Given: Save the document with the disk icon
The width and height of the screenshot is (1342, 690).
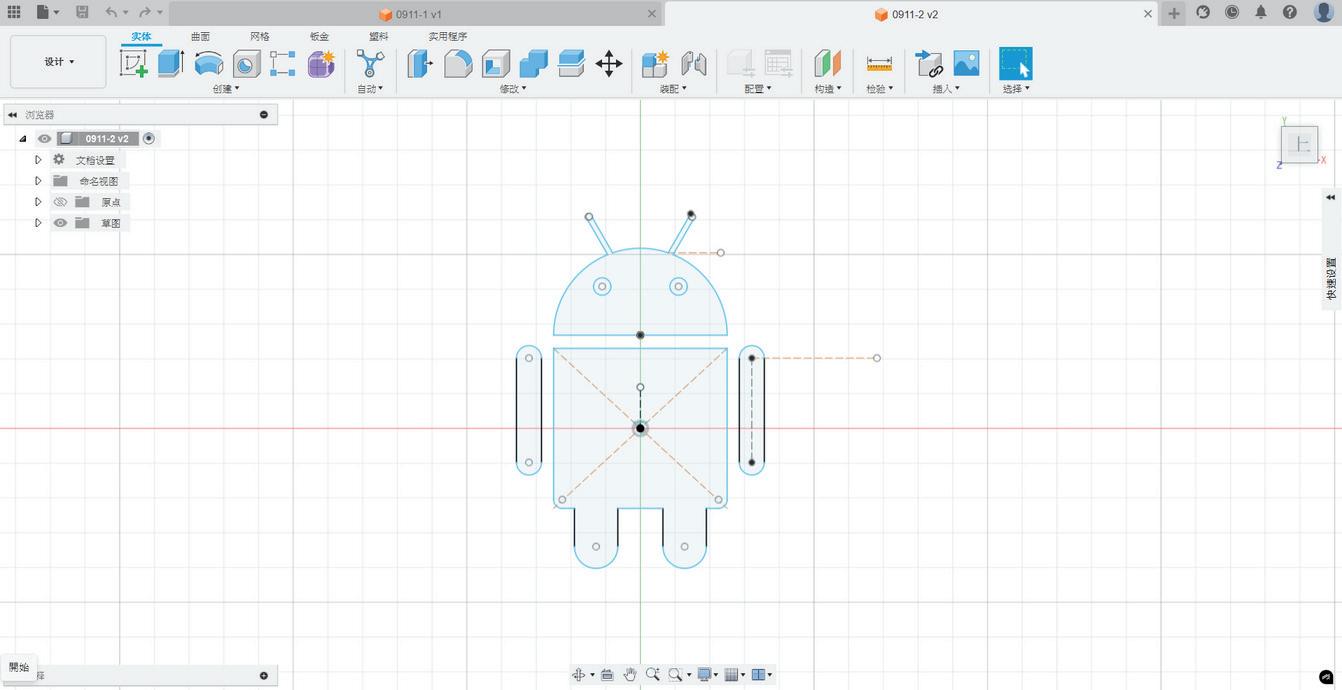Looking at the screenshot, I should [x=82, y=12].
